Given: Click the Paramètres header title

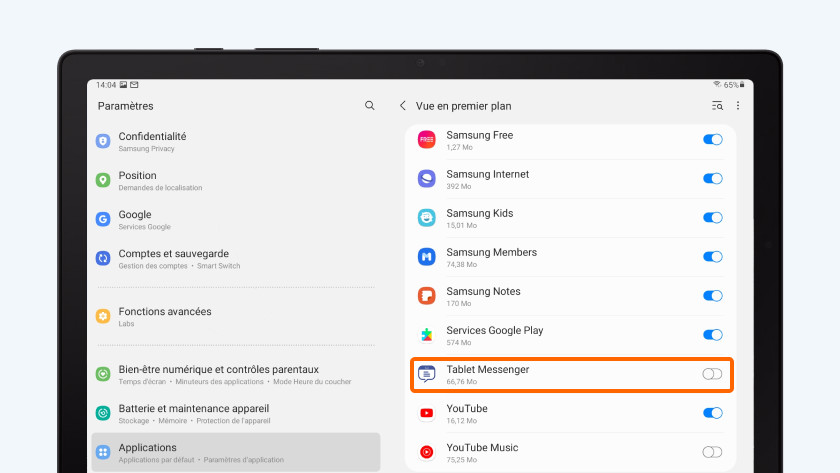Looking at the screenshot, I should 125,106.
